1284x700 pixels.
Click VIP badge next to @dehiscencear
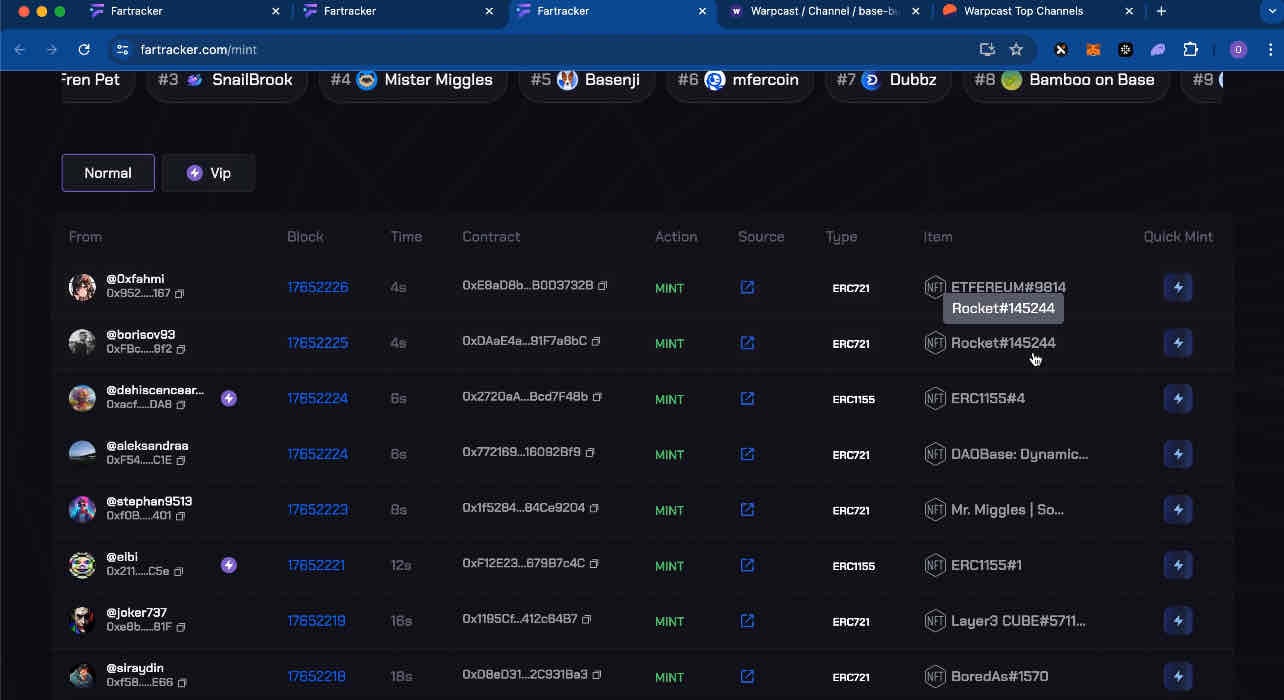(229, 398)
